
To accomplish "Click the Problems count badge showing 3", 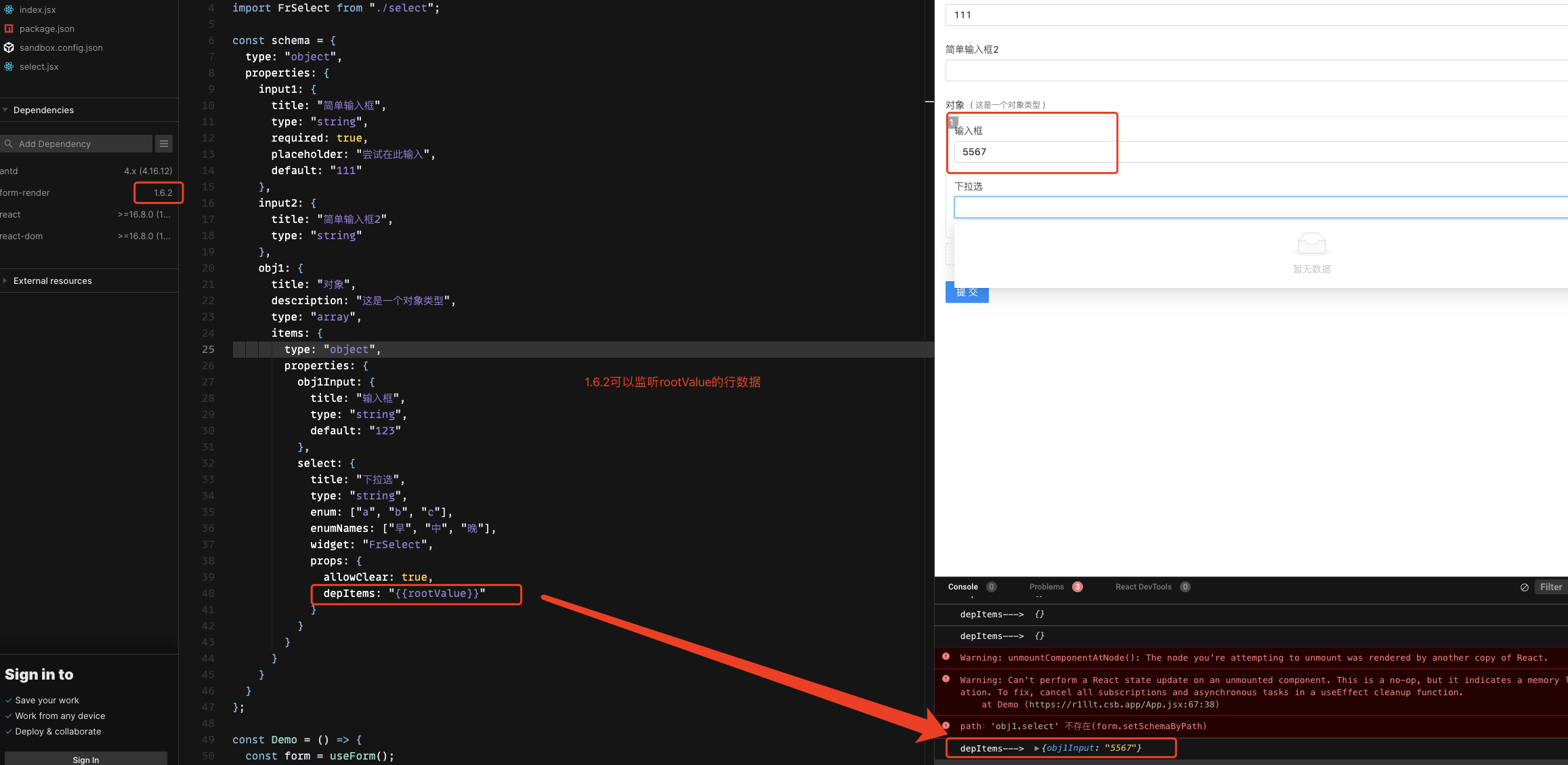I will coord(1078,586).
